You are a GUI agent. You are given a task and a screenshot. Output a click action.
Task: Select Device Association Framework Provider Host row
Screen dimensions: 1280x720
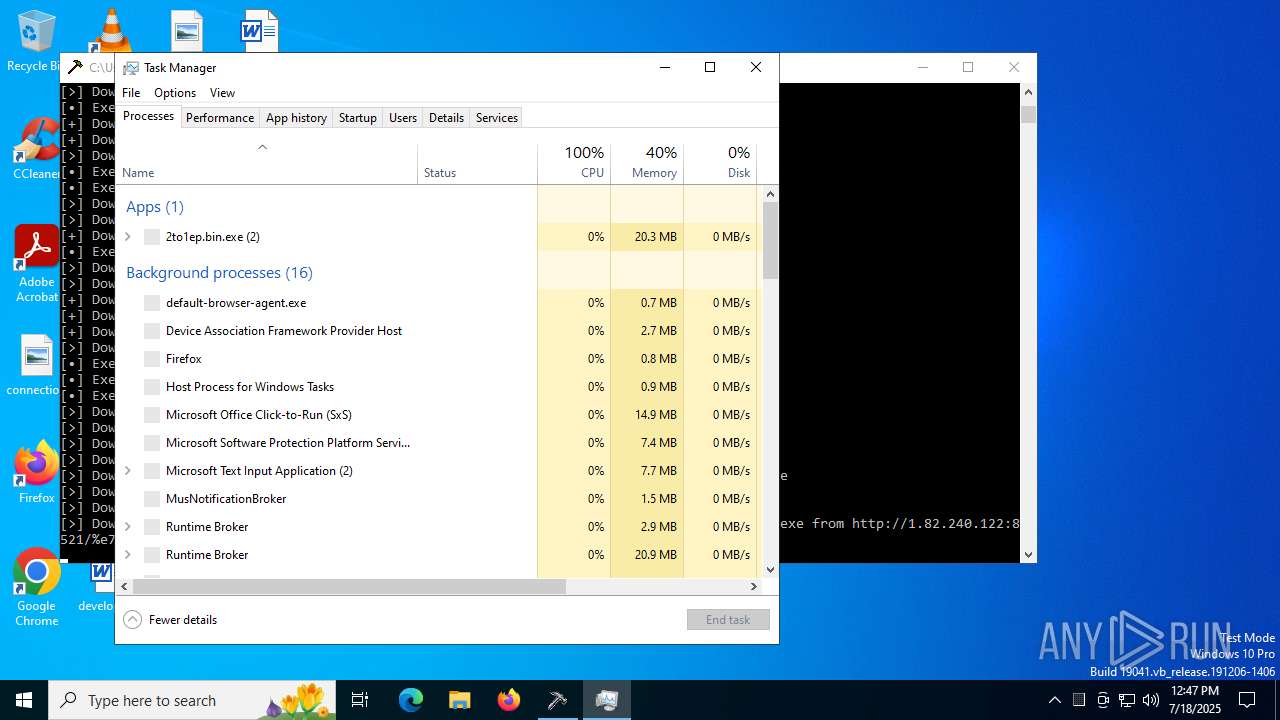438,331
